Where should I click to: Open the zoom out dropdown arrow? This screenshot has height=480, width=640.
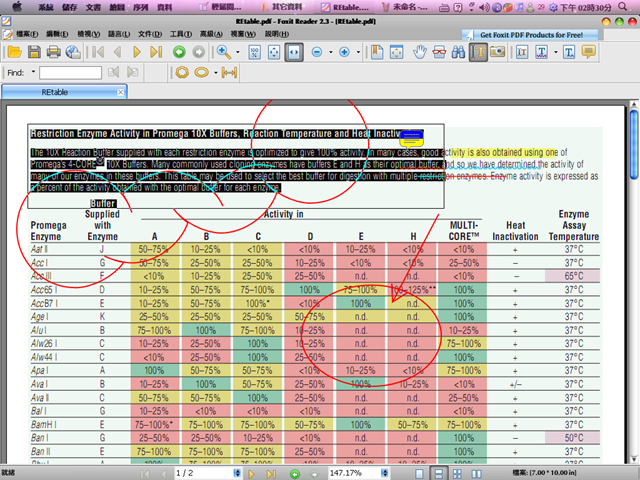(331, 52)
